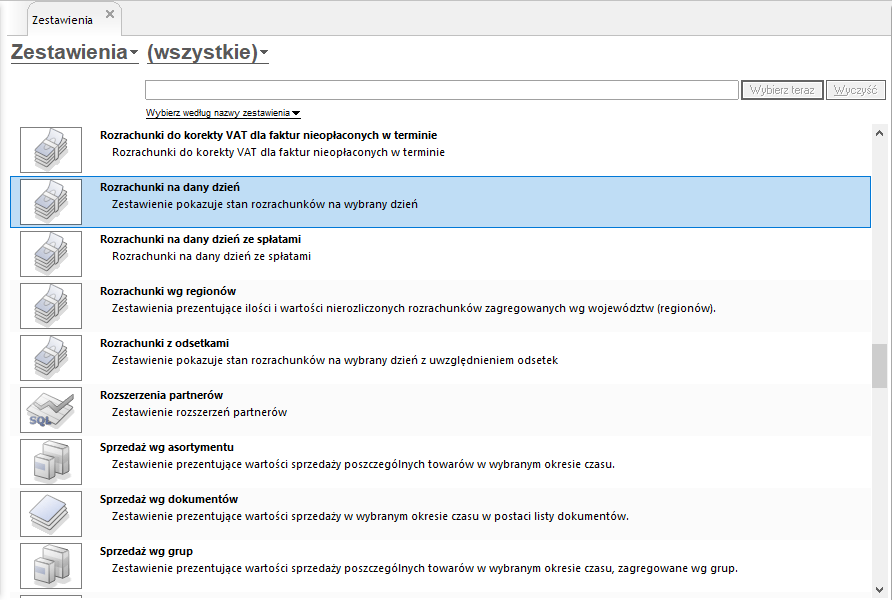The width and height of the screenshot is (892, 600).
Task: Expand Wybierz według nazwy zestawienia dropdown
Action: (x=223, y=113)
